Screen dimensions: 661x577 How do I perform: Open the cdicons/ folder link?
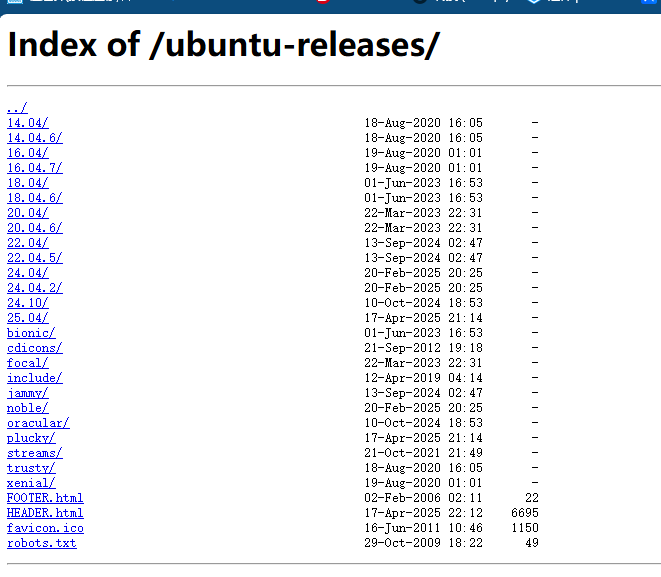35,348
